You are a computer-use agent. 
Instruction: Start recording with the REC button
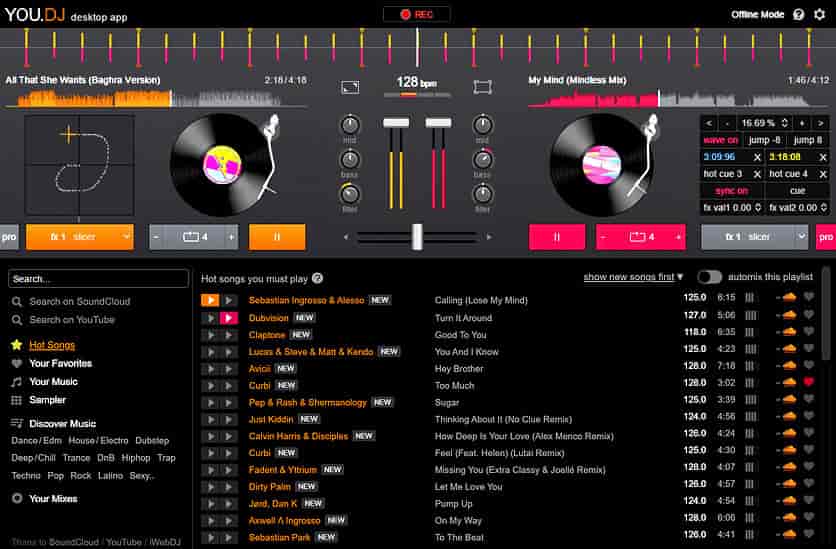coord(416,15)
